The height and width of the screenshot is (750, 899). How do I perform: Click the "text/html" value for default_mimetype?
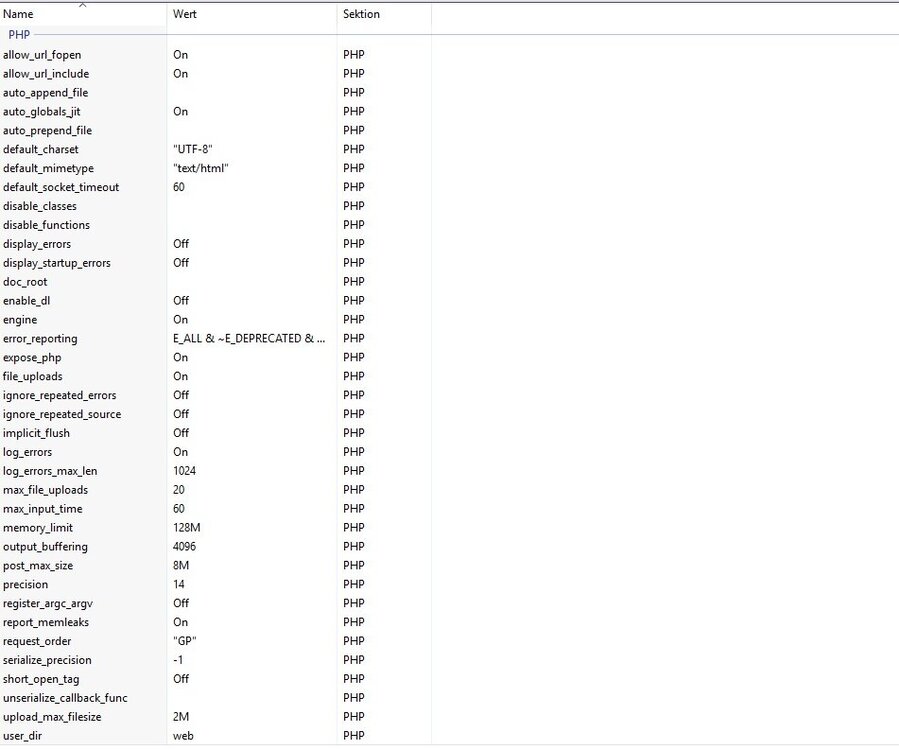(201, 169)
